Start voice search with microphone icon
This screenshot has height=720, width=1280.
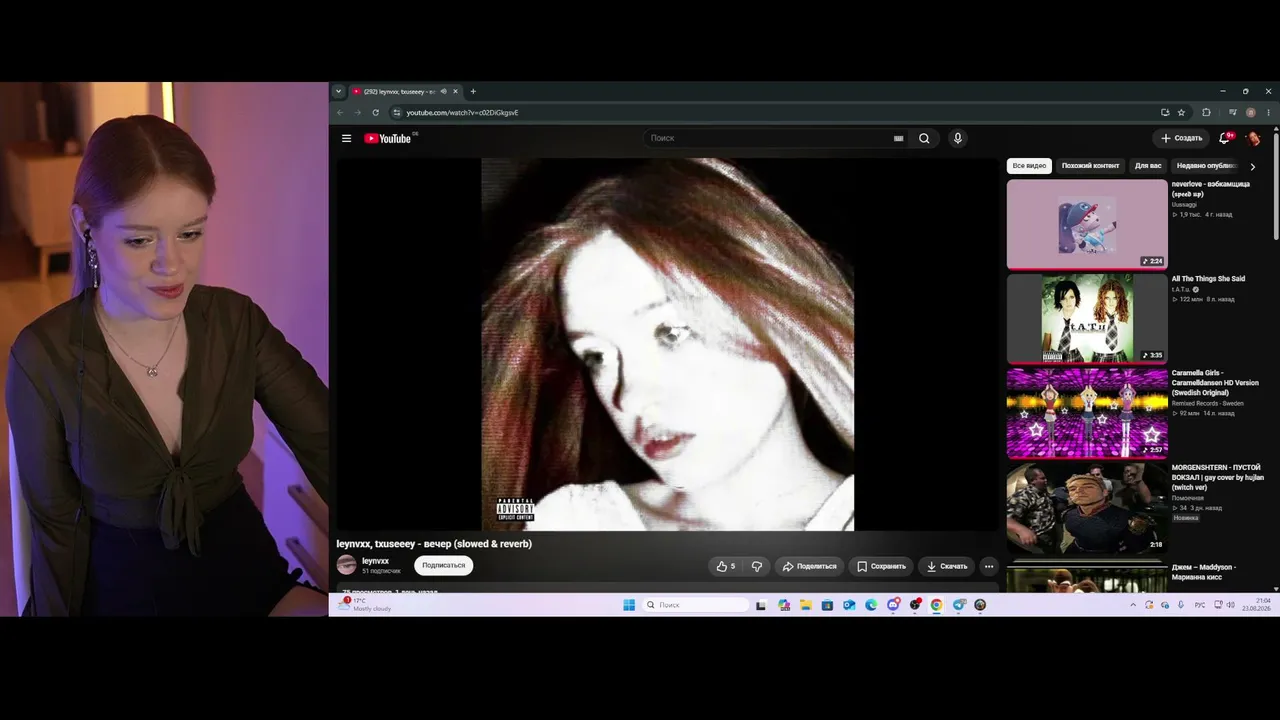(x=957, y=138)
